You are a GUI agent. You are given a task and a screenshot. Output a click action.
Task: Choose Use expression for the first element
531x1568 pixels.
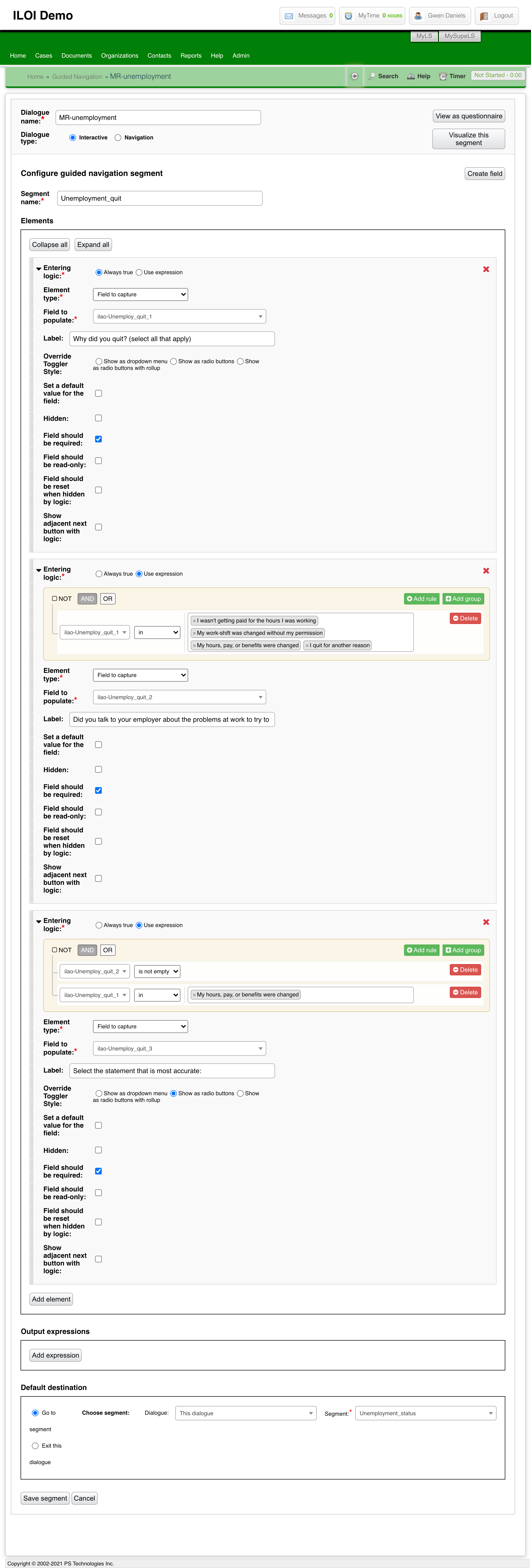pos(139,273)
